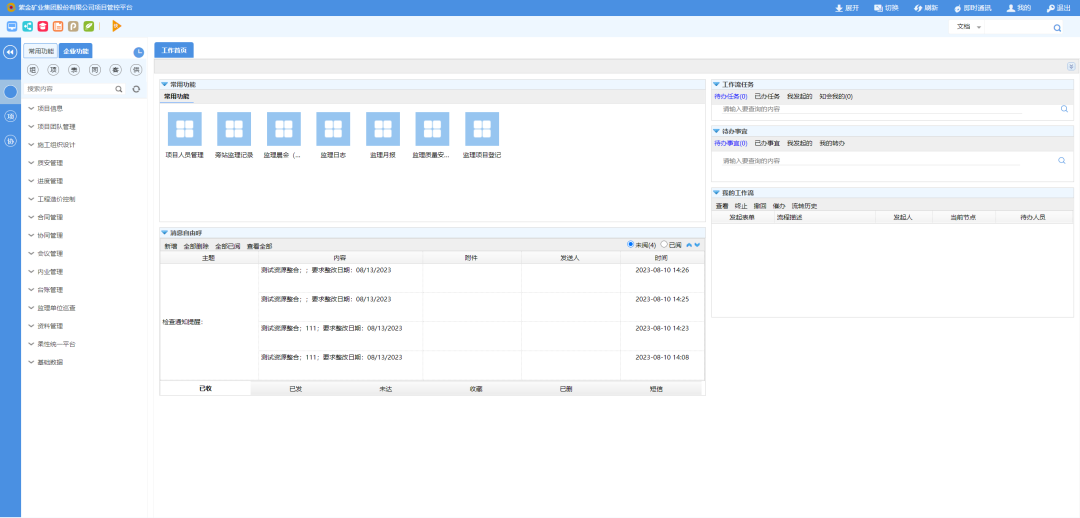The height and width of the screenshot is (518, 1080).
Task: Switch to the 常用功能 sidebar tab
Action: click(x=41, y=51)
